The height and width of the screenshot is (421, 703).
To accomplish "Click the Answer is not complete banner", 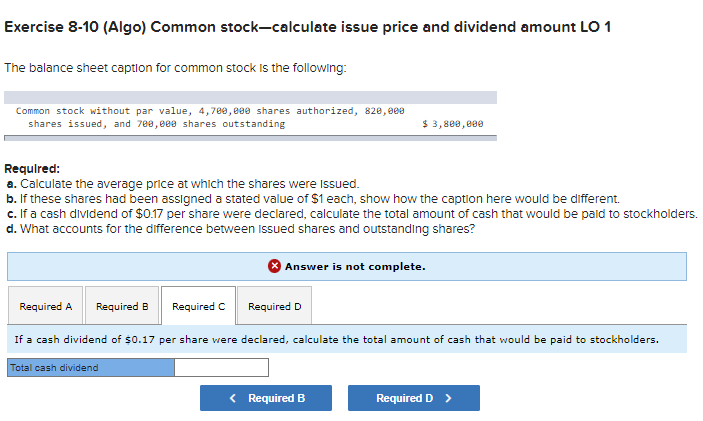I will pyautogui.click(x=347, y=266).
